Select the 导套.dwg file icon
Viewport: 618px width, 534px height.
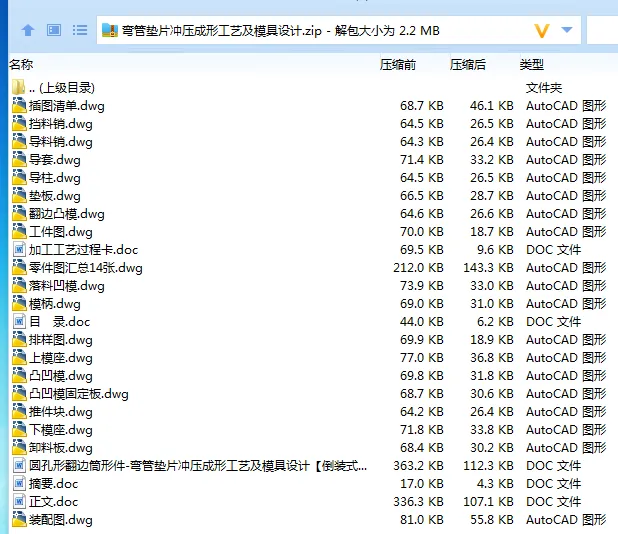click(19, 160)
